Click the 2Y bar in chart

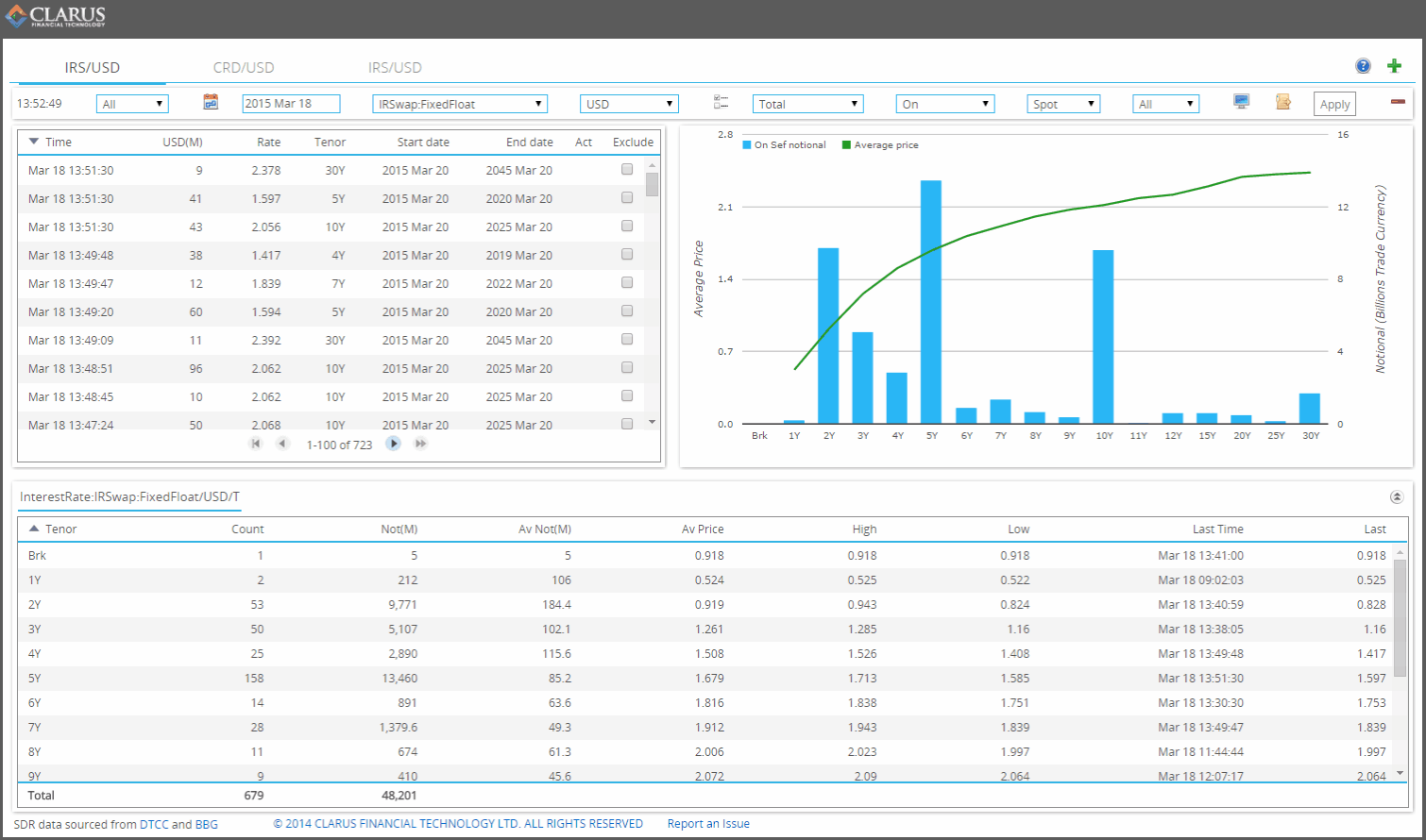pyautogui.click(x=828, y=336)
